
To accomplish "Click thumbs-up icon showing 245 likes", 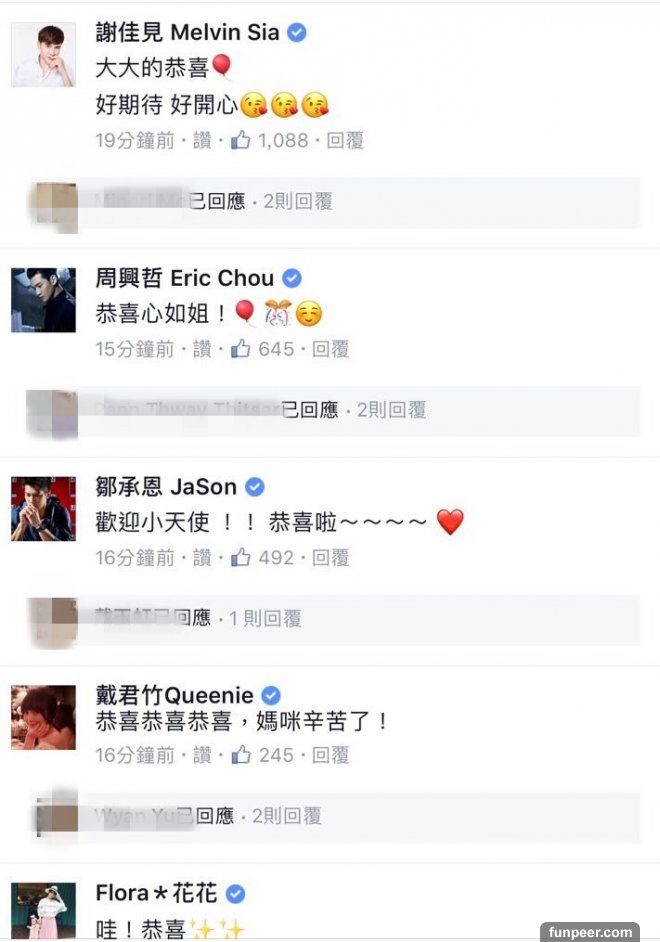I will coord(240,755).
